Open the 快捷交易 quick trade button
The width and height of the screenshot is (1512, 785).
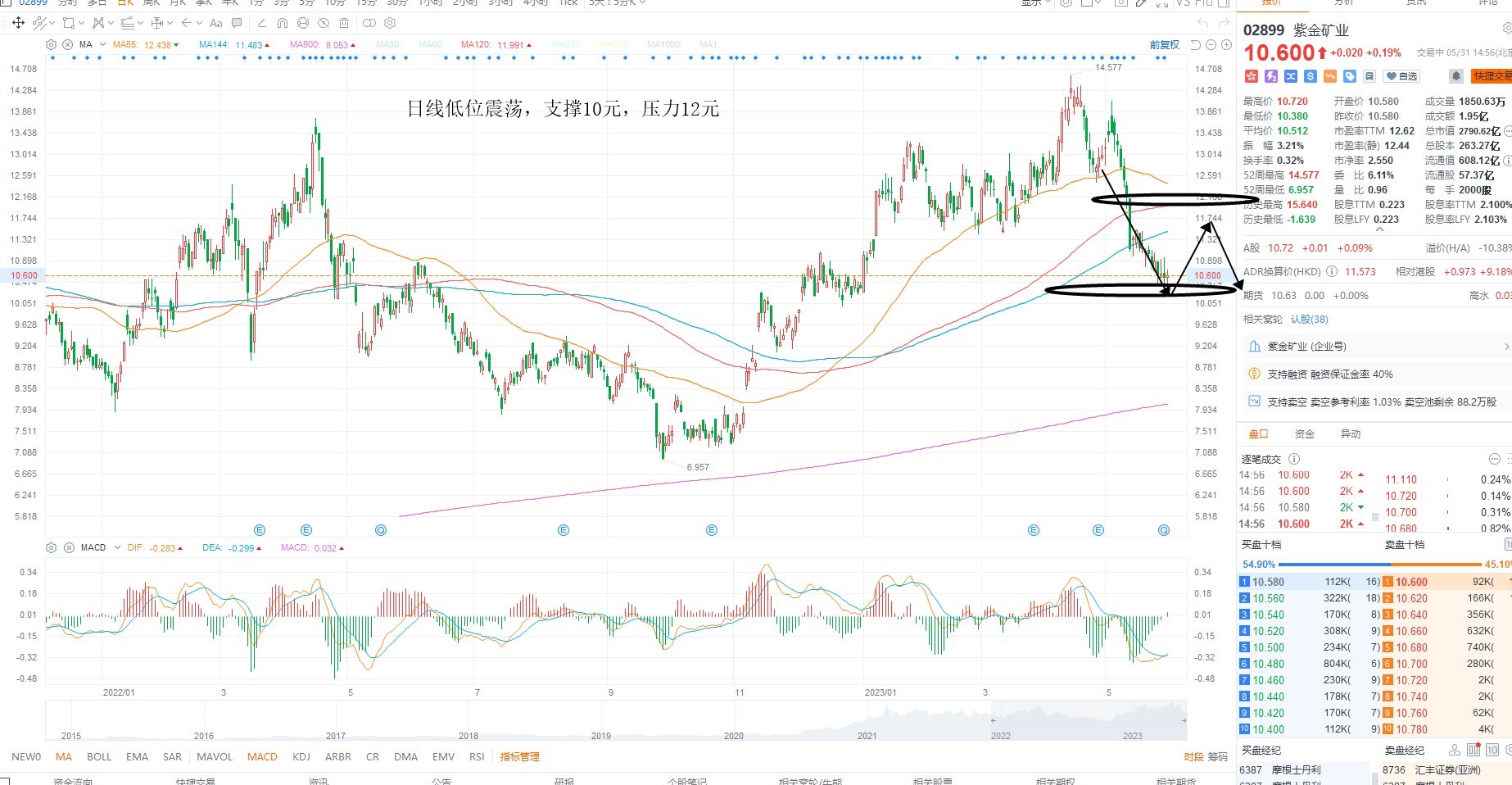click(1491, 76)
